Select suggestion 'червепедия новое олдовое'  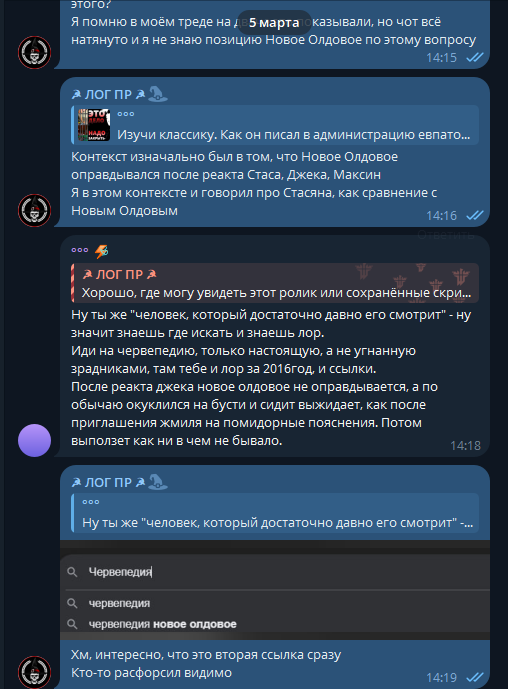pyautogui.click(x=163, y=624)
